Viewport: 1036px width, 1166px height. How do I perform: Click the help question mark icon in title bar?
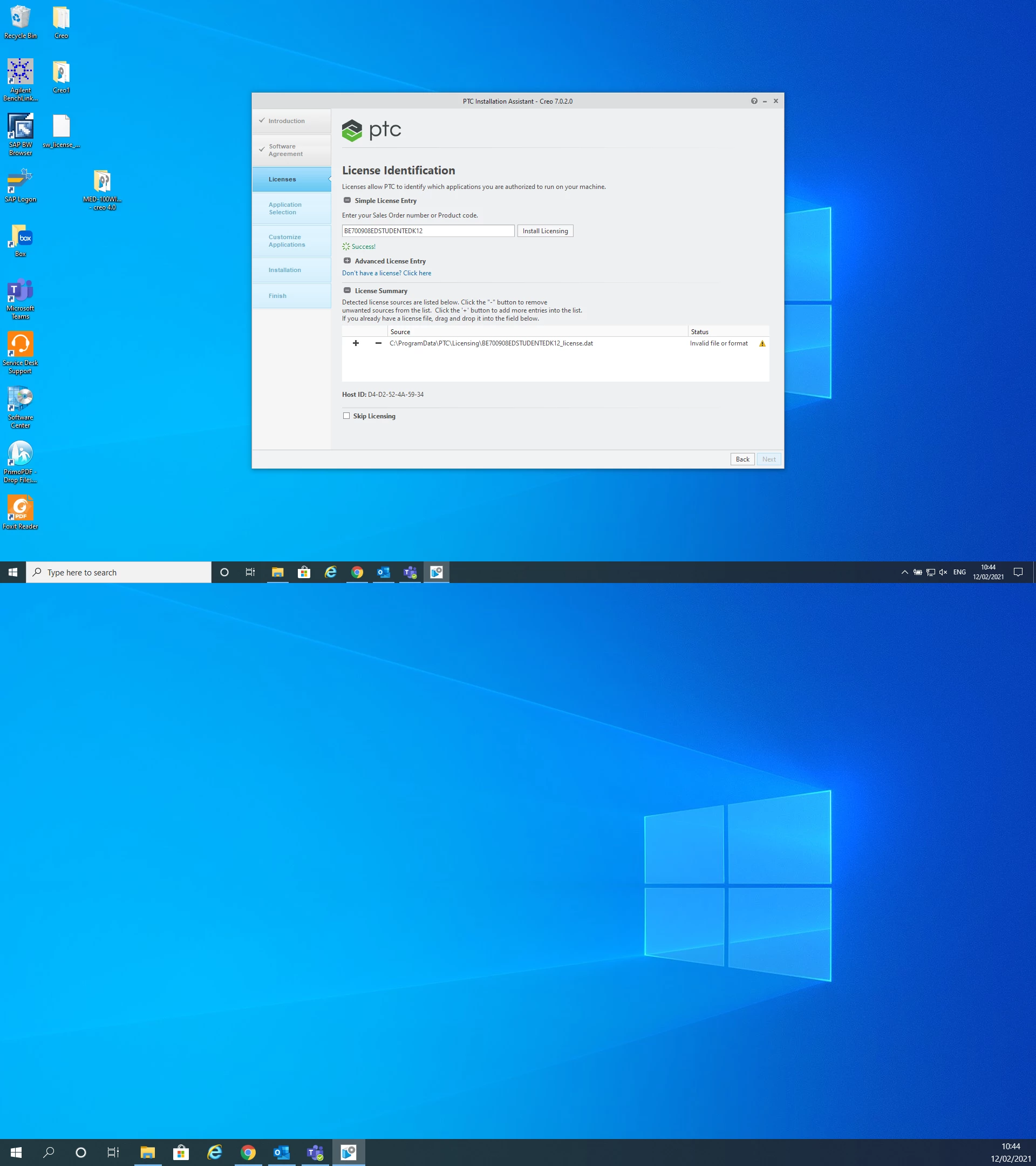click(x=754, y=101)
